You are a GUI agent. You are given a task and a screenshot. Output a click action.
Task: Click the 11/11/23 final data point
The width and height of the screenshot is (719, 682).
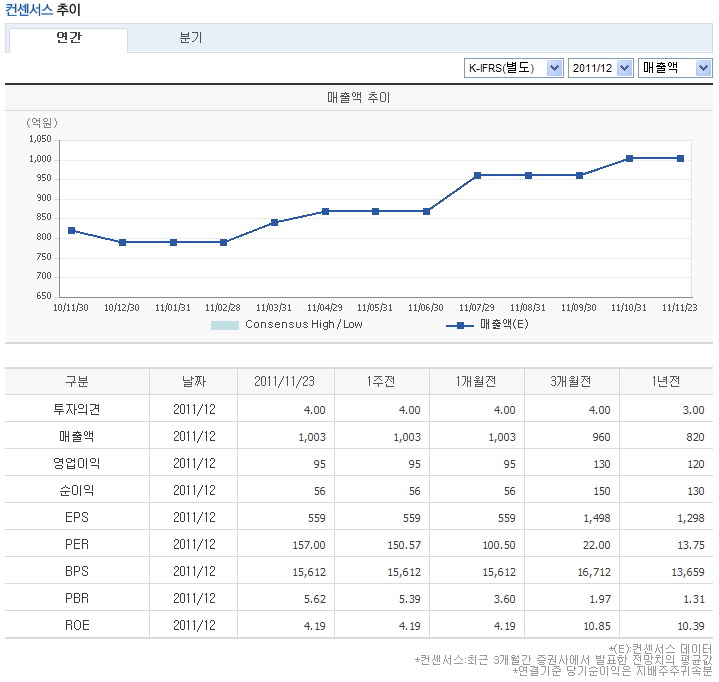680,158
